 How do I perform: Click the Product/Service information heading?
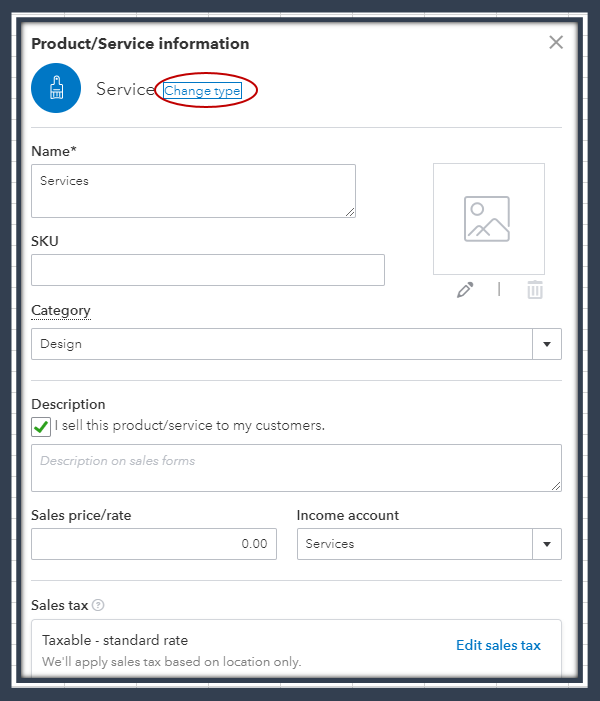tap(140, 44)
